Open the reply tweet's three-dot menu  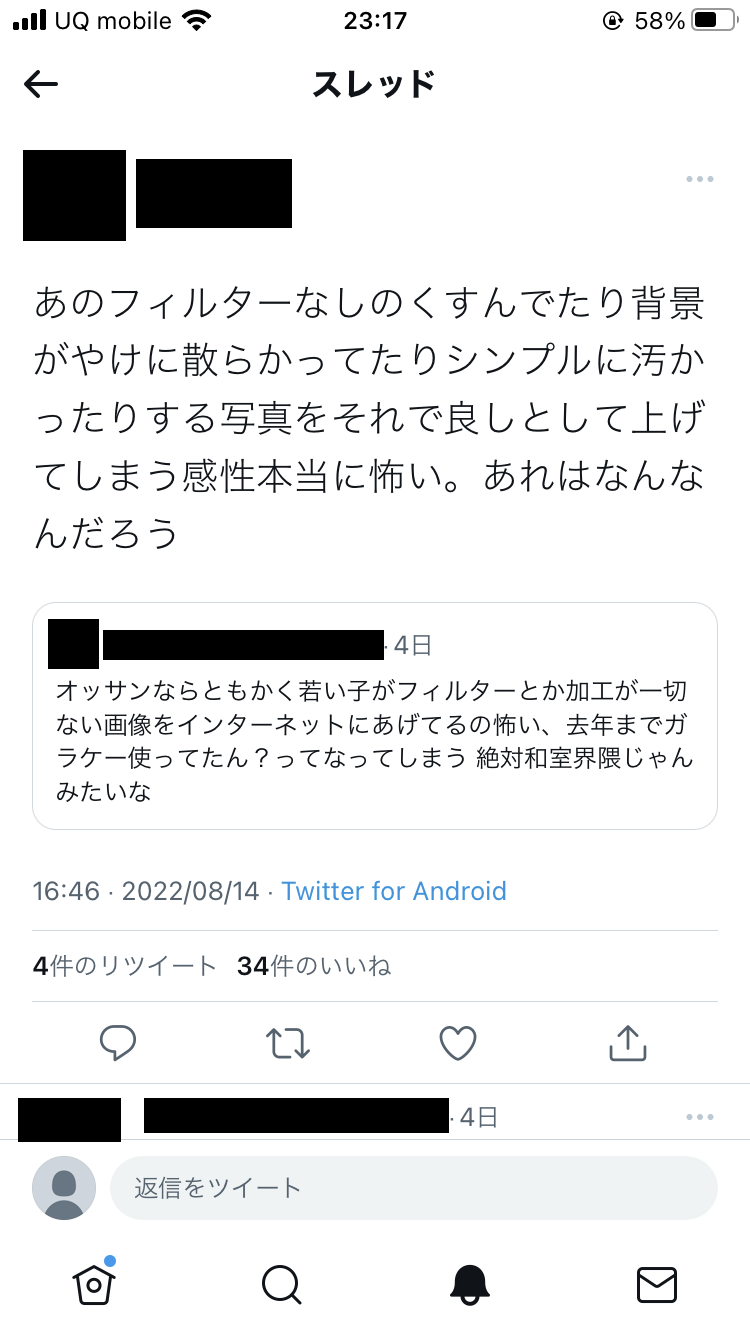699,1117
